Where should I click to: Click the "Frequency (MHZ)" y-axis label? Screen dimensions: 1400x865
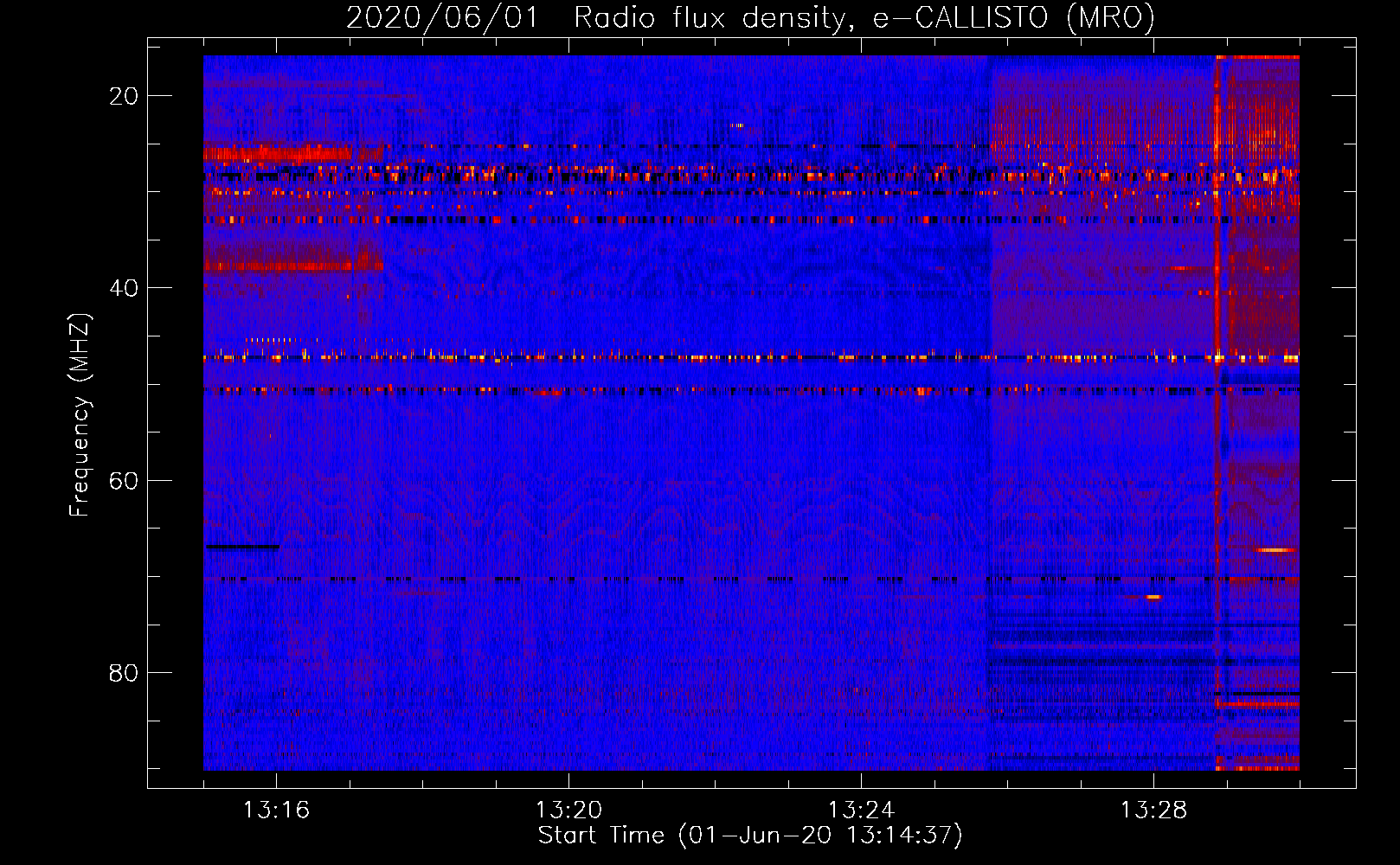click(x=80, y=415)
